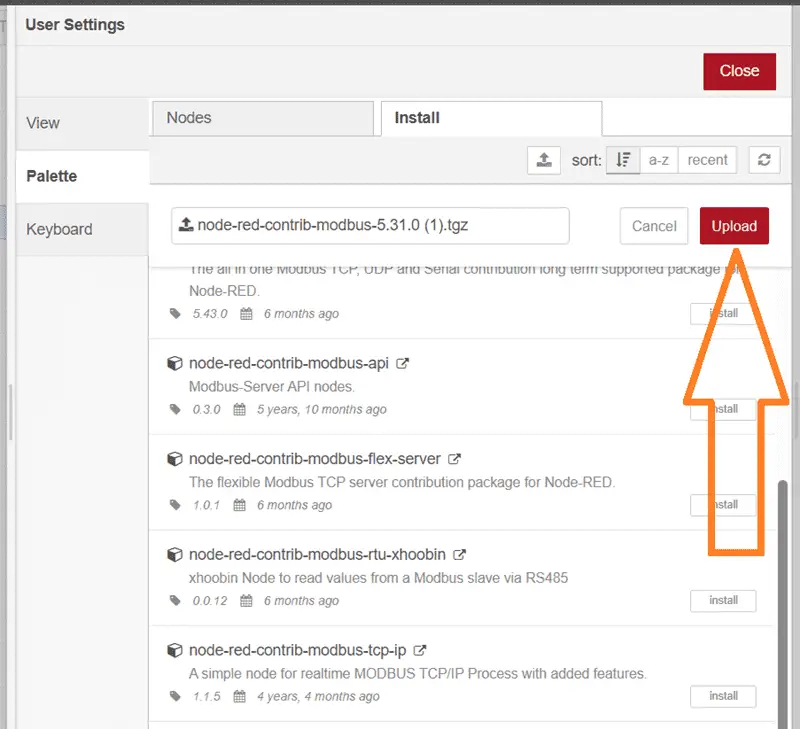Image resolution: width=800 pixels, height=729 pixels.
Task: Click package cube icon for modbus-api
Action: pos(174,363)
